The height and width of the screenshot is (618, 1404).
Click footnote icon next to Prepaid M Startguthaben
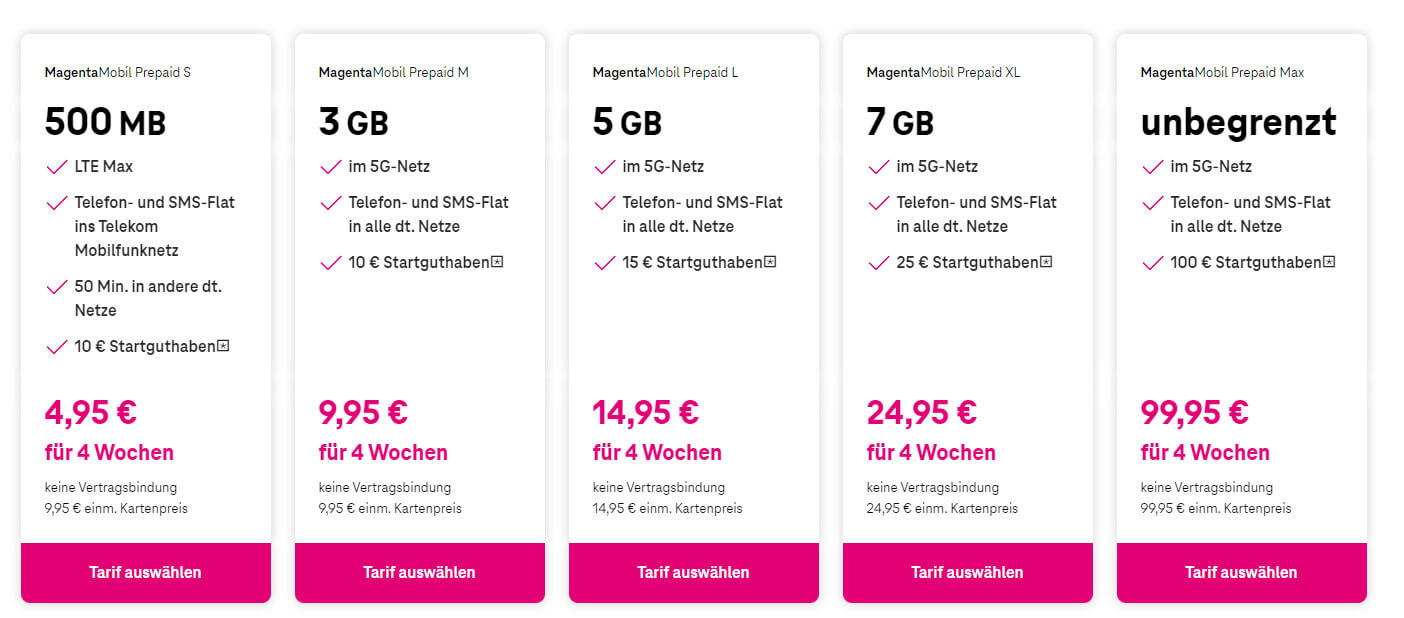click(497, 262)
